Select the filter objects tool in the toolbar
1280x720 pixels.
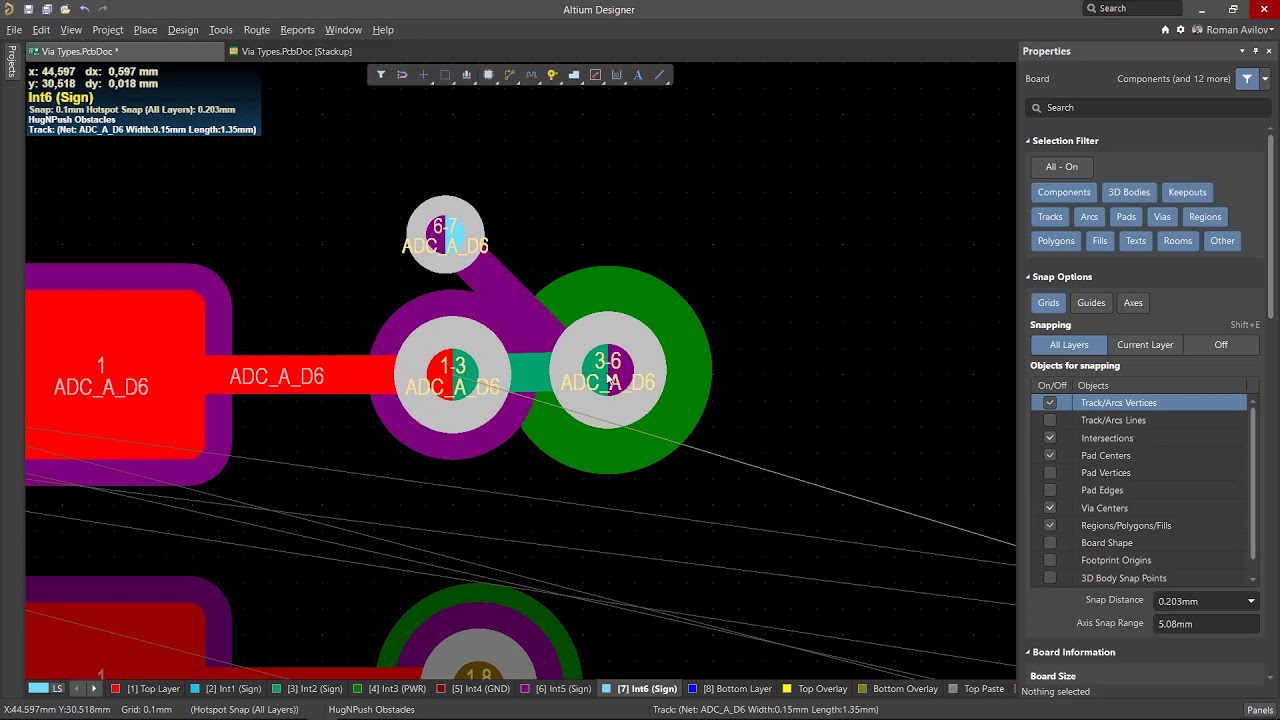pyautogui.click(x=381, y=74)
